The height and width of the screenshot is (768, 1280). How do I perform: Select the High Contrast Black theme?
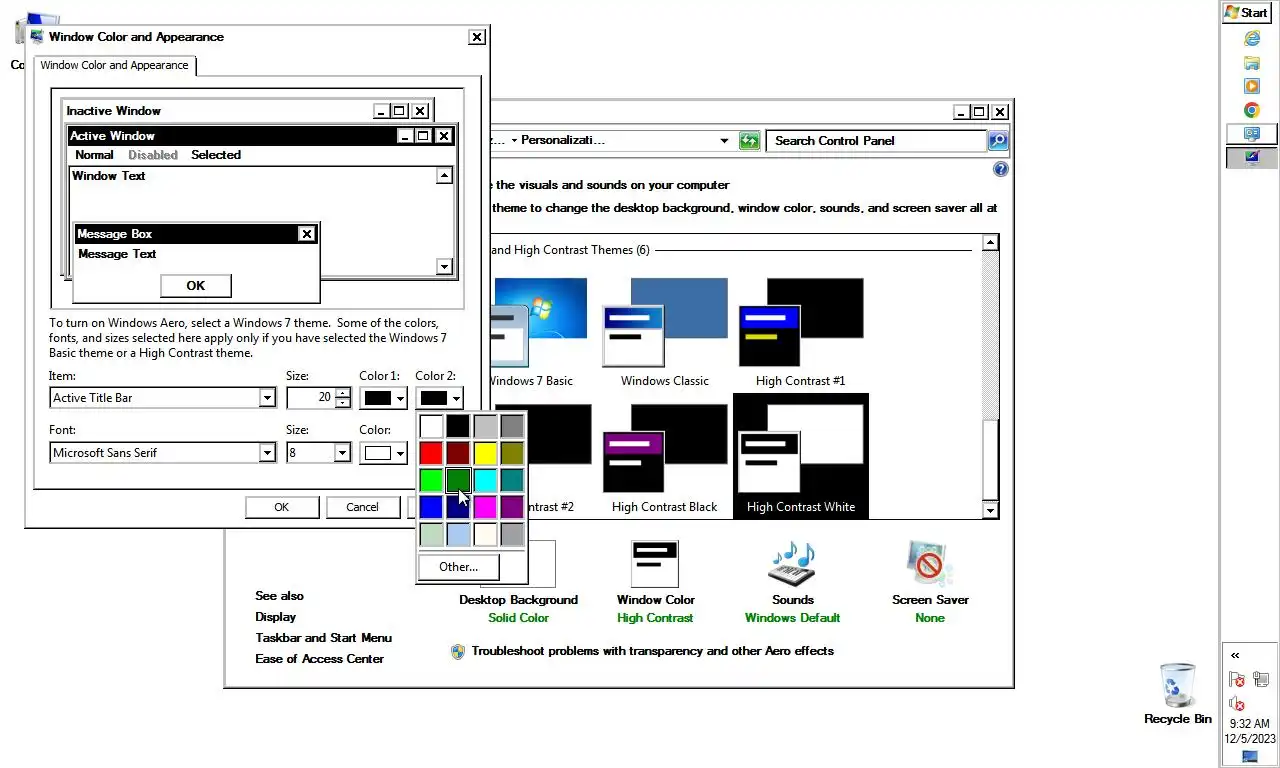click(665, 460)
